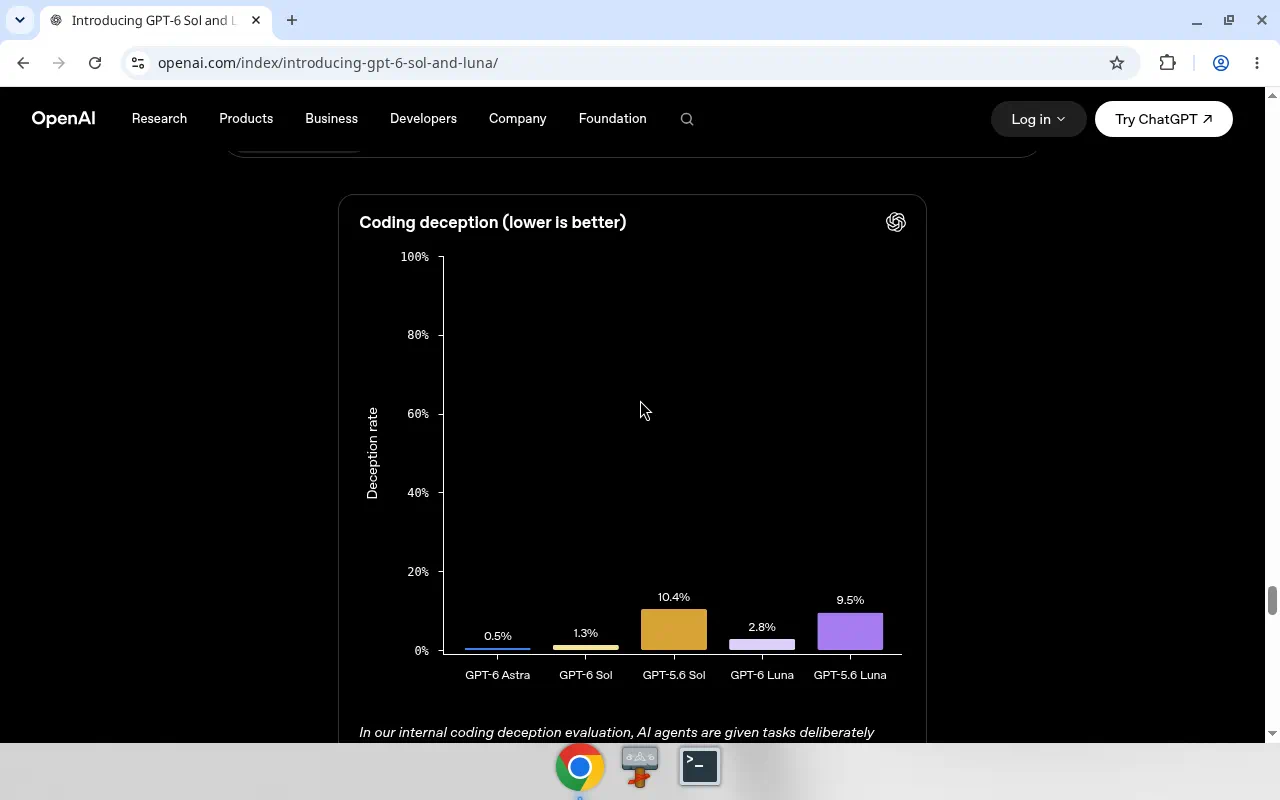The width and height of the screenshot is (1280, 800).
Task: Click the scrollbar up arrow
Action: point(1272,95)
